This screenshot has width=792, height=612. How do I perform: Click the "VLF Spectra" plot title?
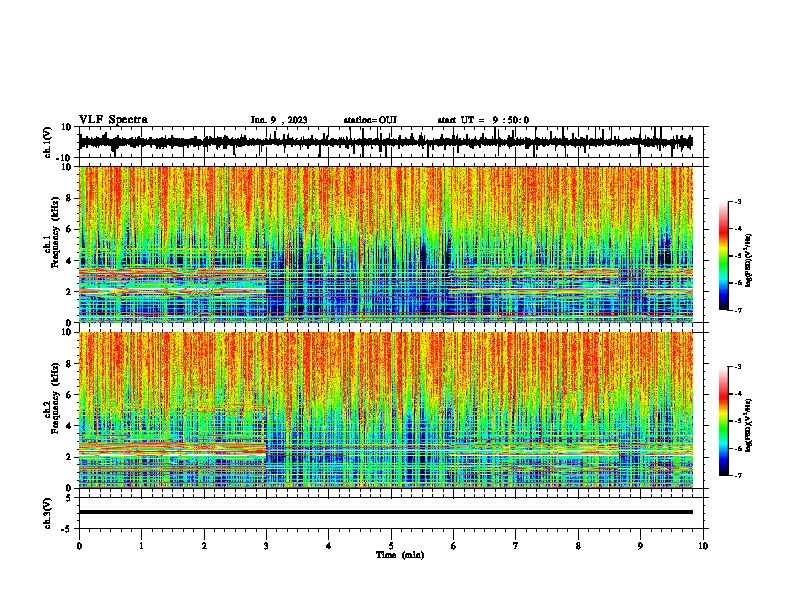pos(113,120)
